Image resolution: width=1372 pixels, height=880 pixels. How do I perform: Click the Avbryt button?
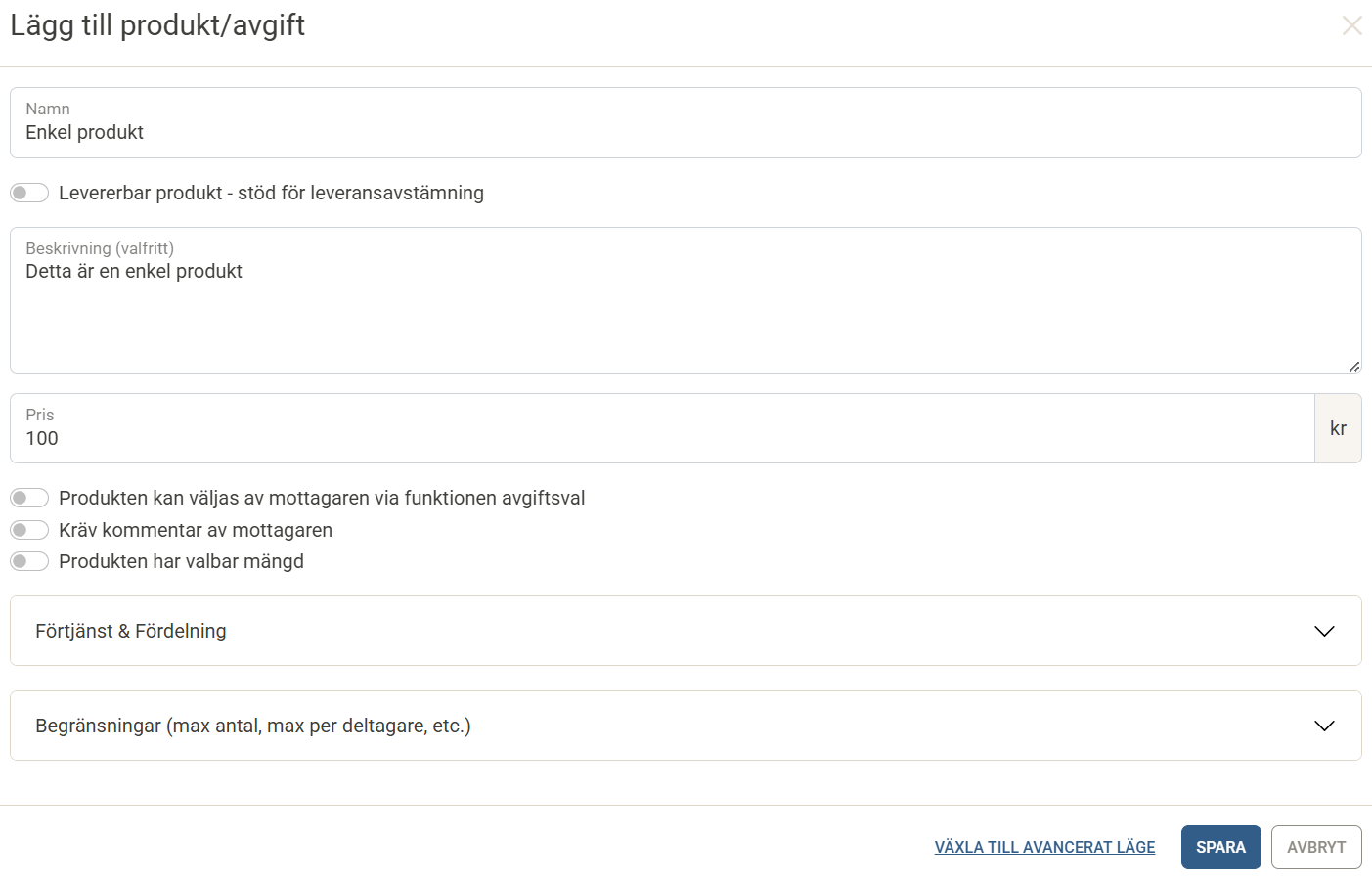[1315, 847]
